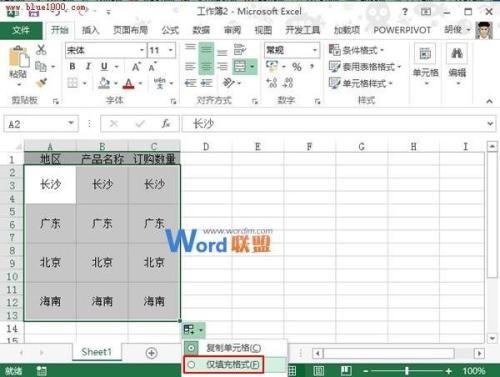Apply percent style with the % icon
Image resolution: width=500 pixels, height=377 pixels.
point(297,67)
